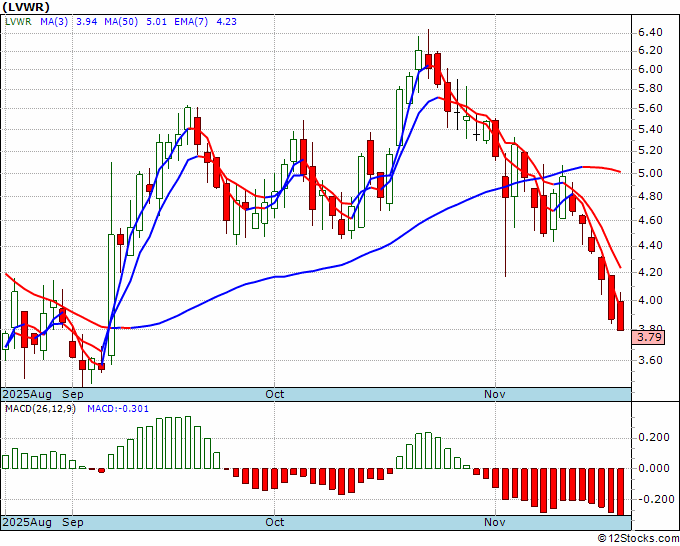The image size is (680, 546).
Task: Click the last red MACD histogram bar
Action: tap(621, 492)
